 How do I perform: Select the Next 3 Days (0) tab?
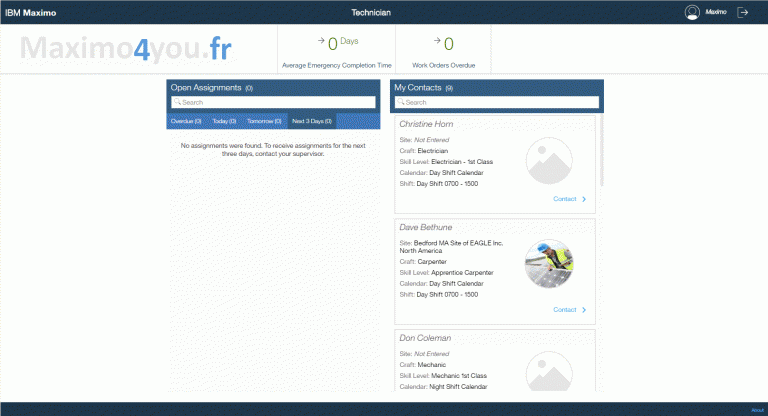(x=312, y=121)
